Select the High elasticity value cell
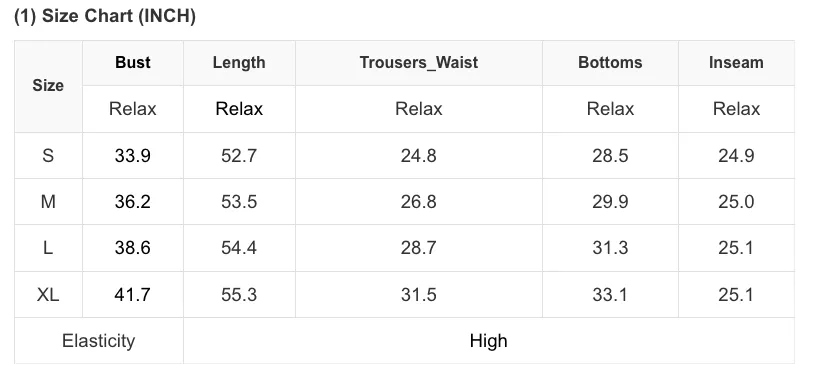Viewport: 834px width, 382px height. click(488, 341)
